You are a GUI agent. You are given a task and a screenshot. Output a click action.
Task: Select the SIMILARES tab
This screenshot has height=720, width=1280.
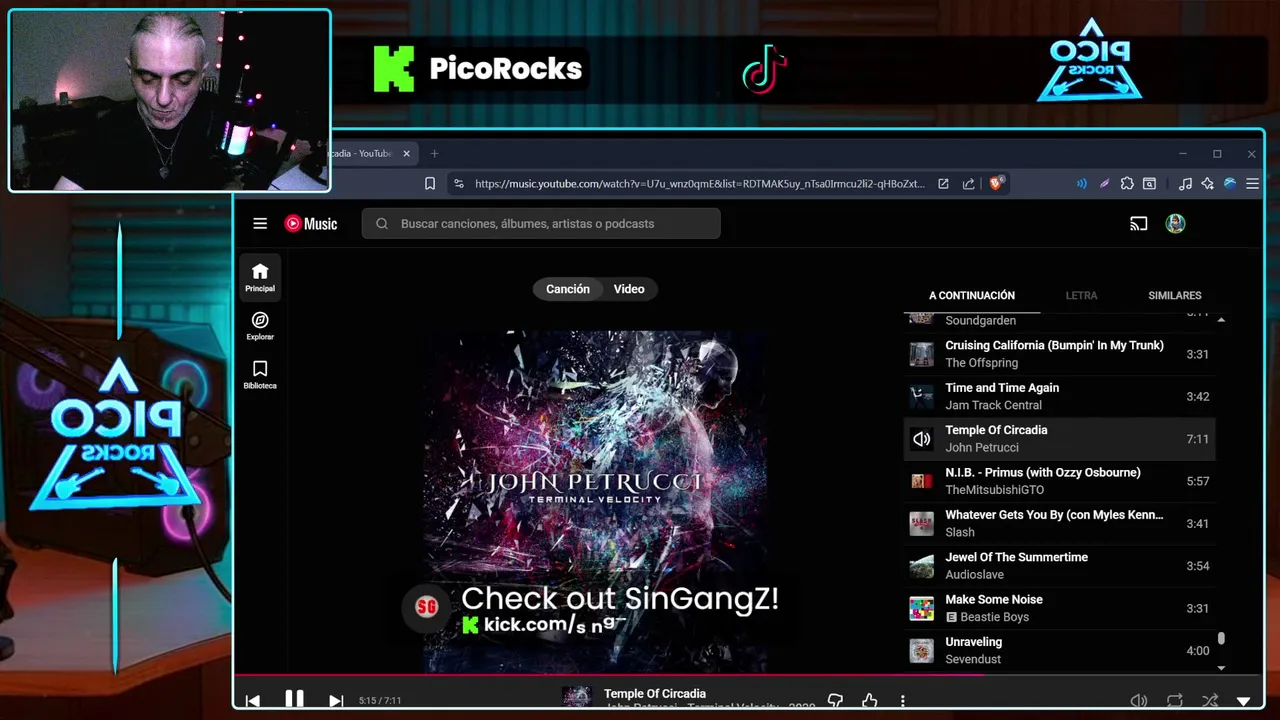[x=1175, y=295]
